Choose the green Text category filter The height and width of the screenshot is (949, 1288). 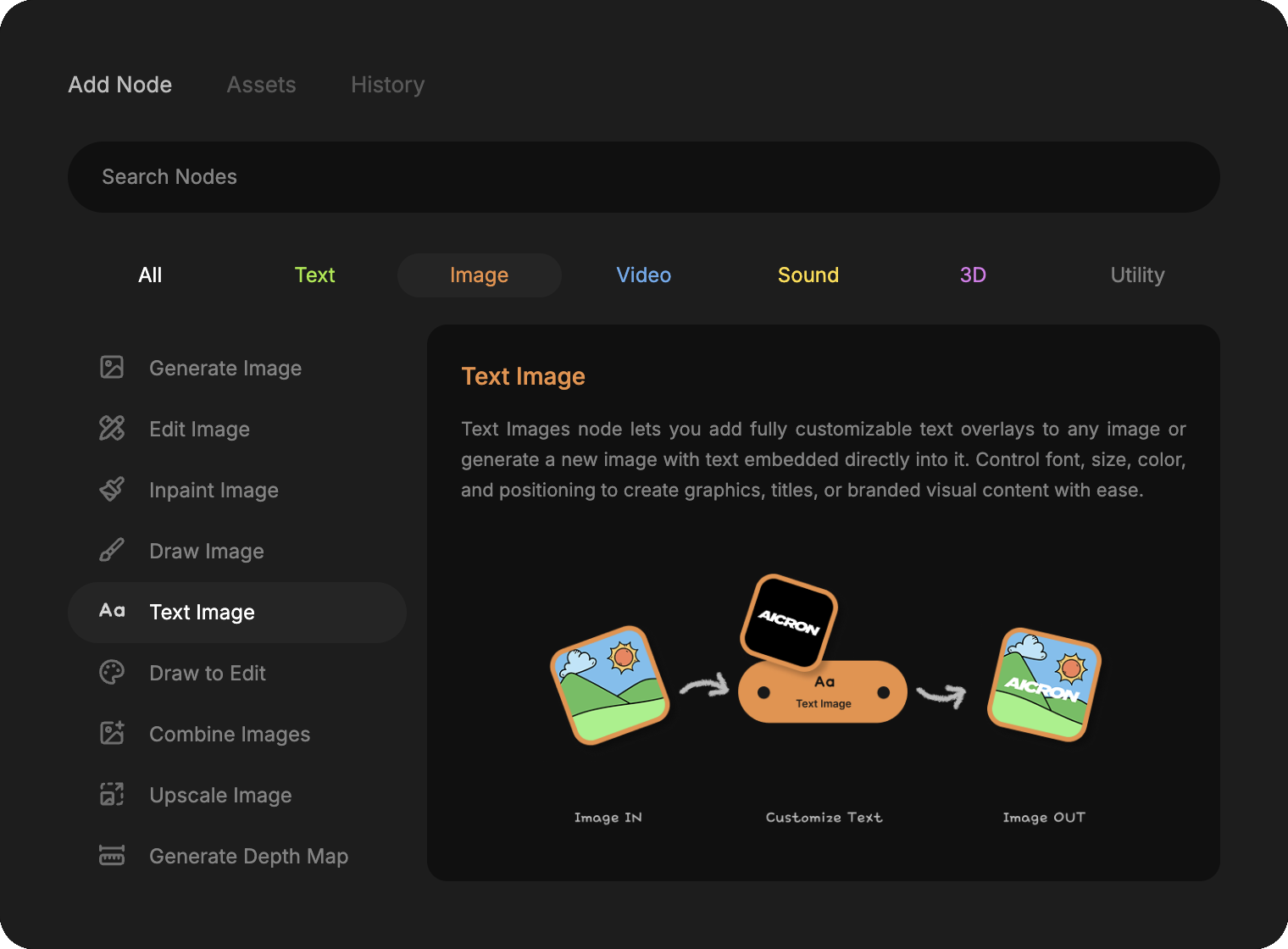[x=314, y=275]
